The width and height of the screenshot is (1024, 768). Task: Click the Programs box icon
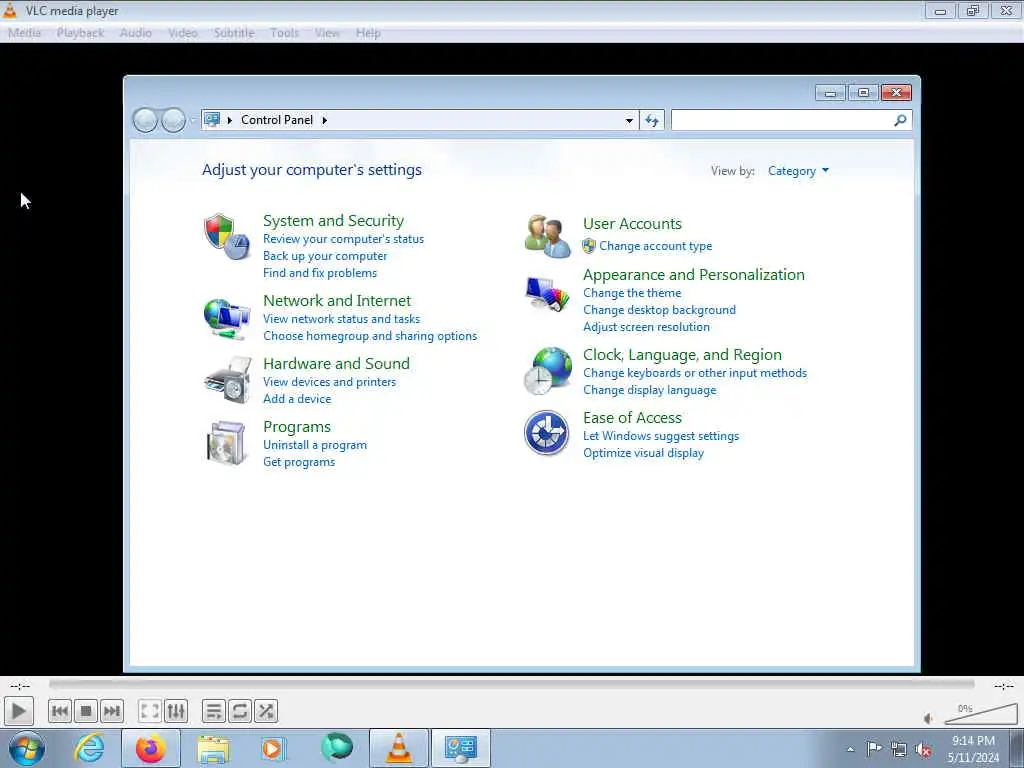[x=226, y=443]
